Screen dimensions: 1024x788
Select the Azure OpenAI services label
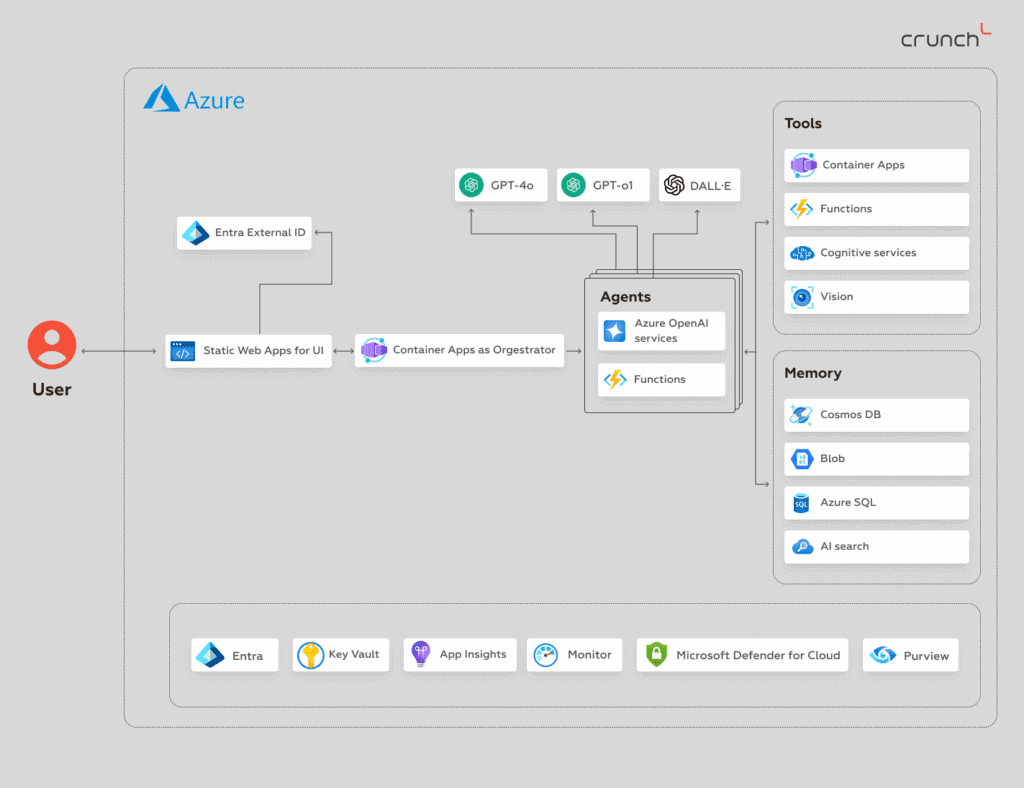671,330
